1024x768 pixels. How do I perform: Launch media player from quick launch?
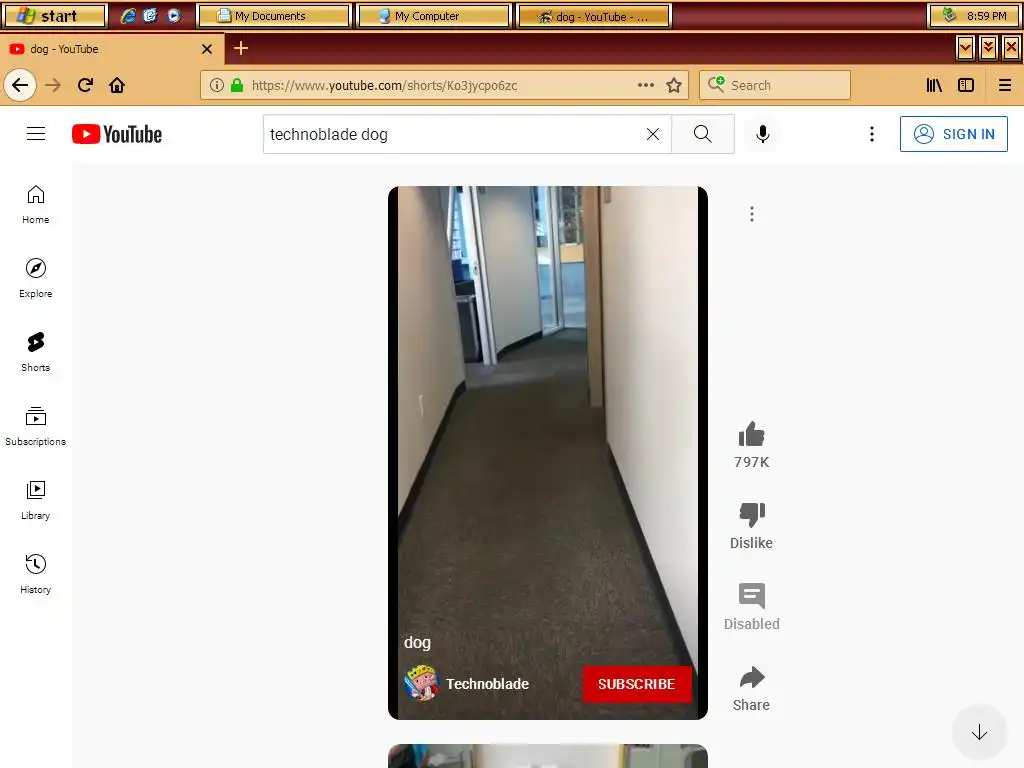(x=174, y=16)
